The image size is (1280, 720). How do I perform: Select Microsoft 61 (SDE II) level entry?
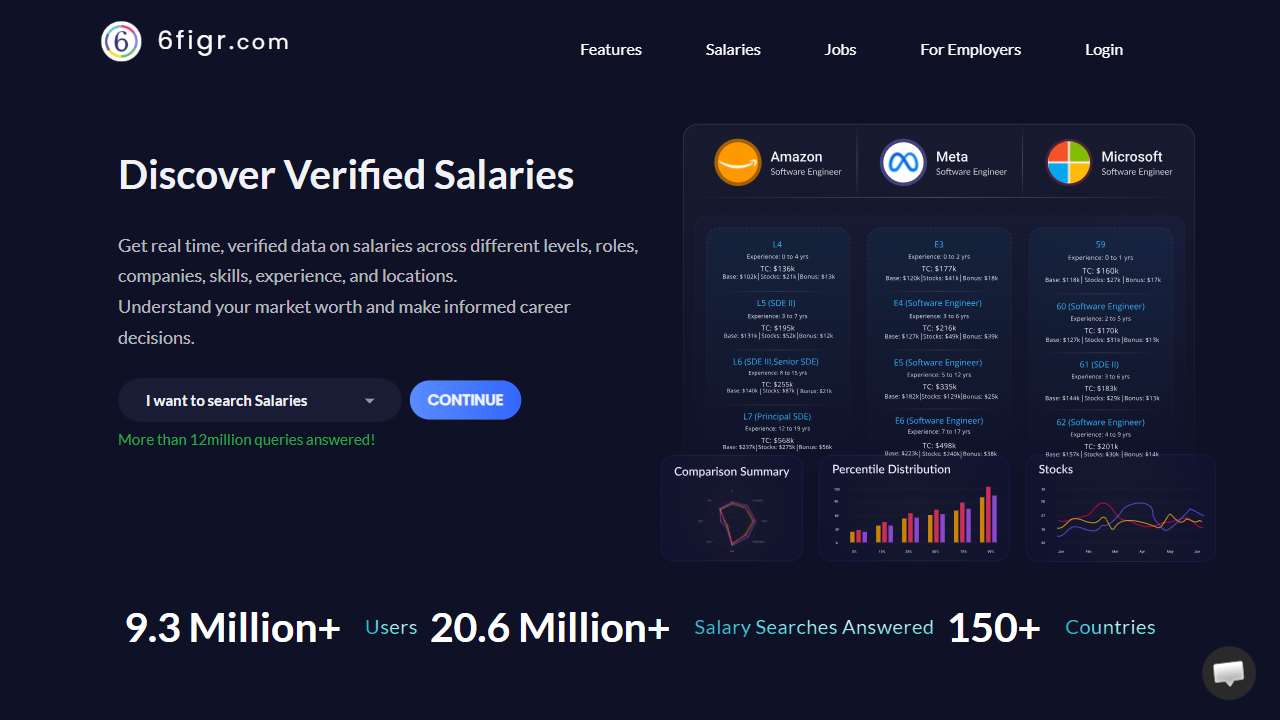point(1099,364)
